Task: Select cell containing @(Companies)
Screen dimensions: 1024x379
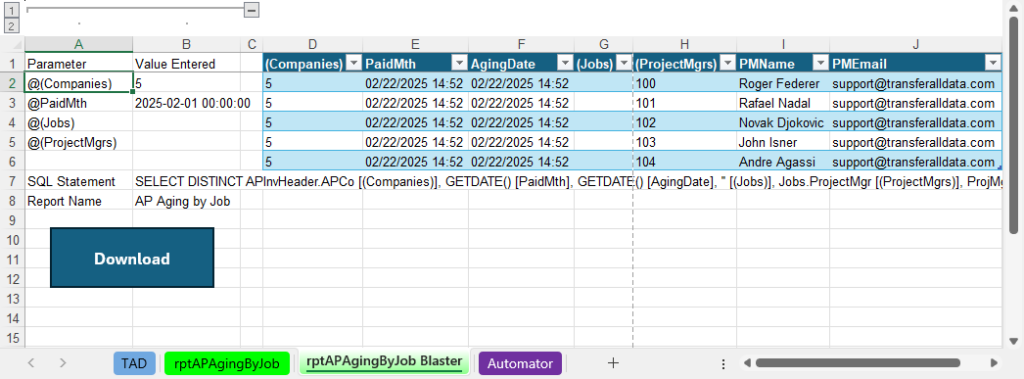Action: pos(79,83)
